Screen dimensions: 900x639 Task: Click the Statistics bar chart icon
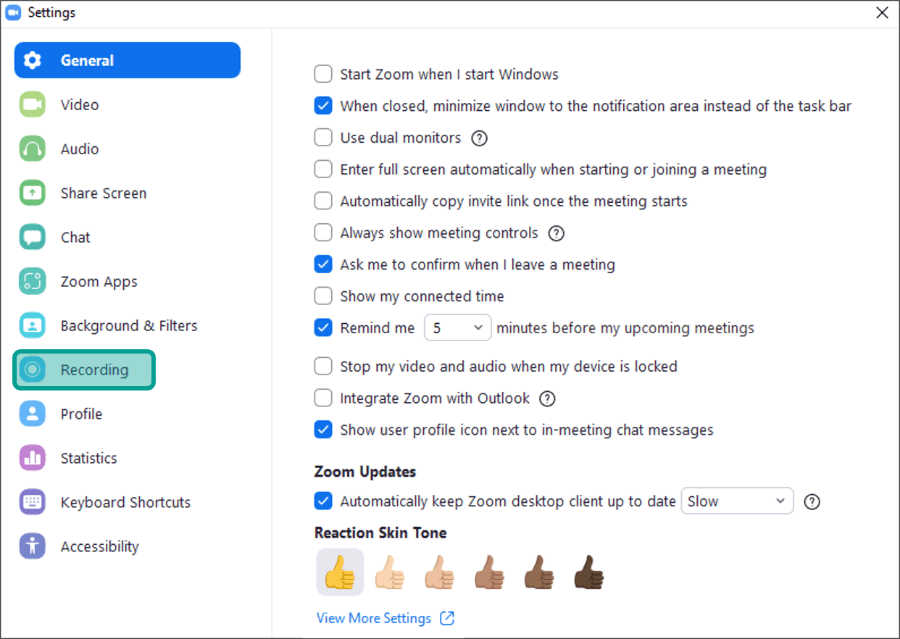tap(32, 458)
